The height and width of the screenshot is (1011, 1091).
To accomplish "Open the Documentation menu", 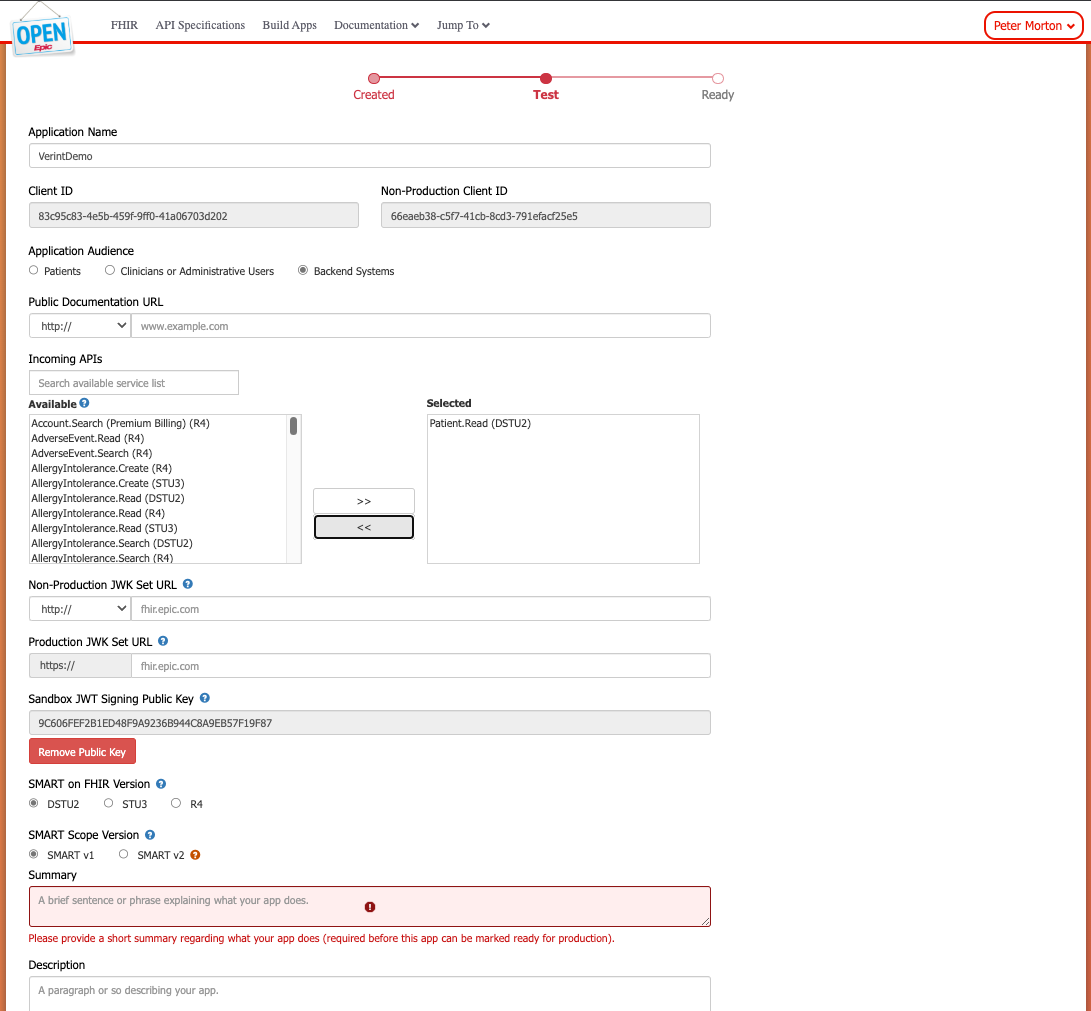I will coord(376,25).
